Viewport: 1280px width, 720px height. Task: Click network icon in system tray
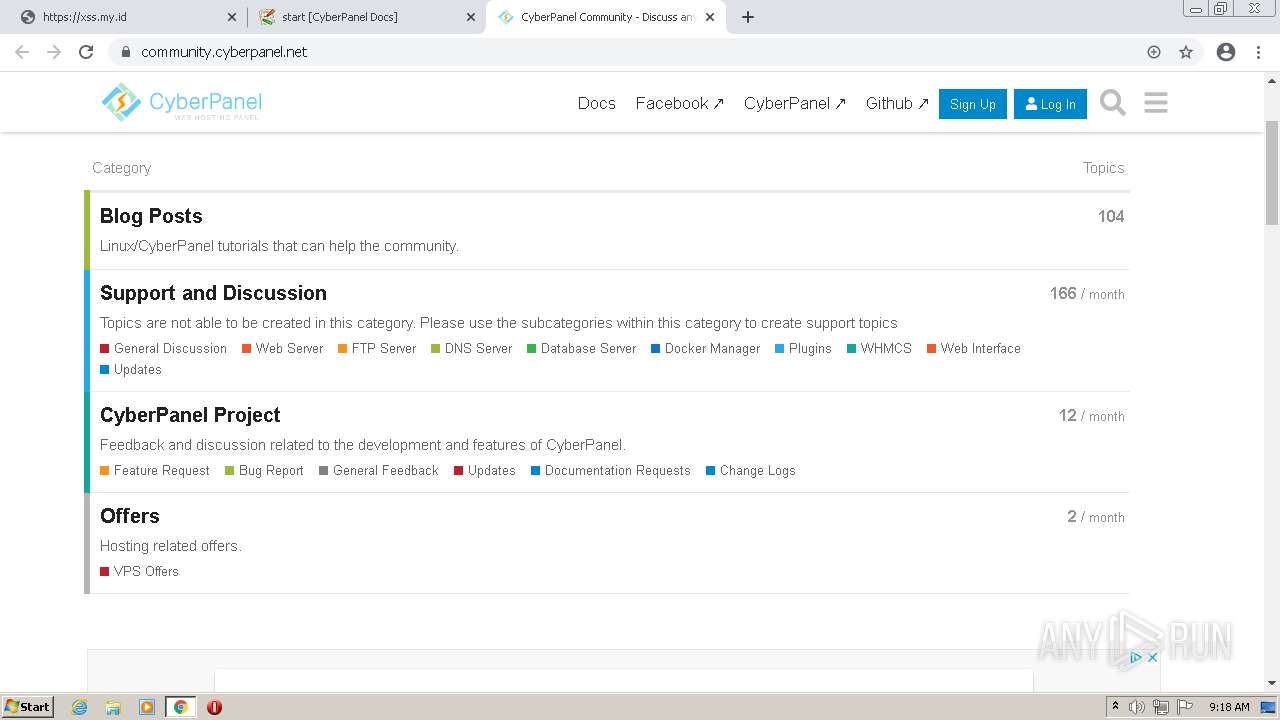(1161, 707)
